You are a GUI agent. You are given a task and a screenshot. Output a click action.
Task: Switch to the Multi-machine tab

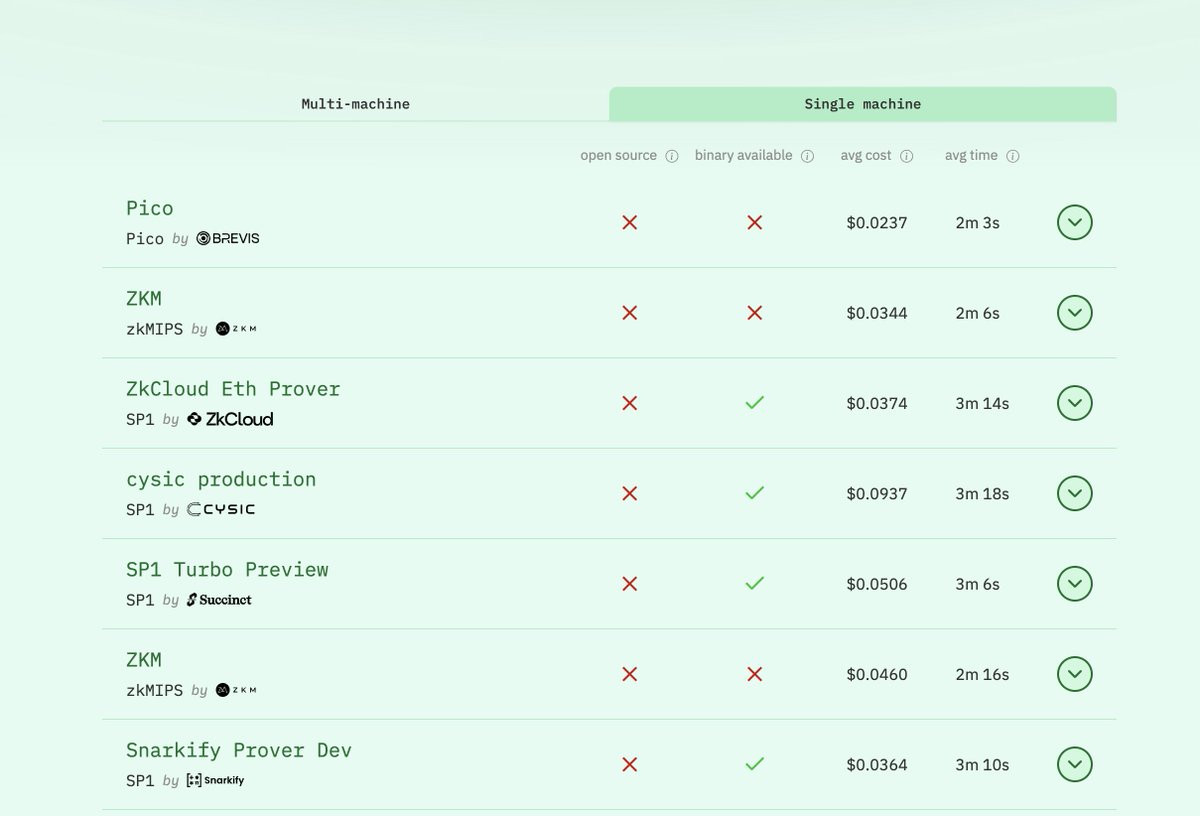tap(355, 104)
